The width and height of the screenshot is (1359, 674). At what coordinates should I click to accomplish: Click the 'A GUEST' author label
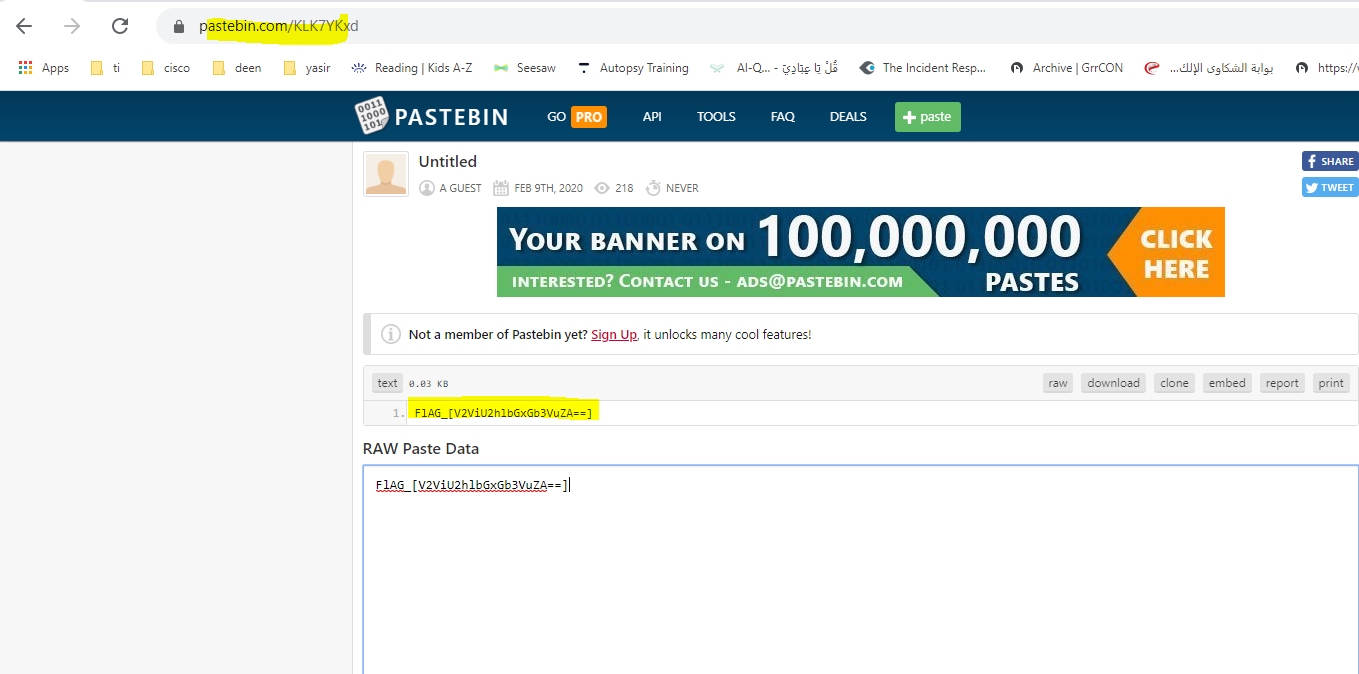[x=460, y=188]
